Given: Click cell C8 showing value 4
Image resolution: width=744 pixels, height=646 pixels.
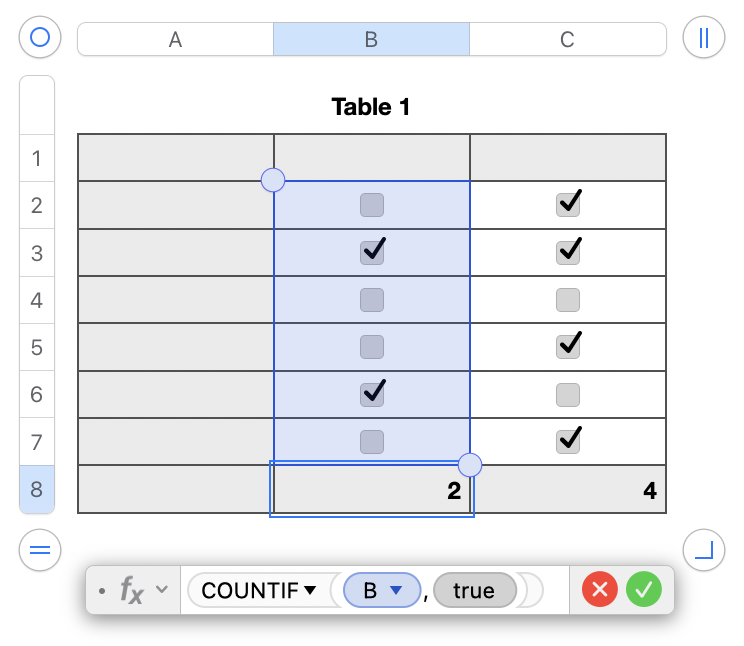Looking at the screenshot, I should click(568, 490).
